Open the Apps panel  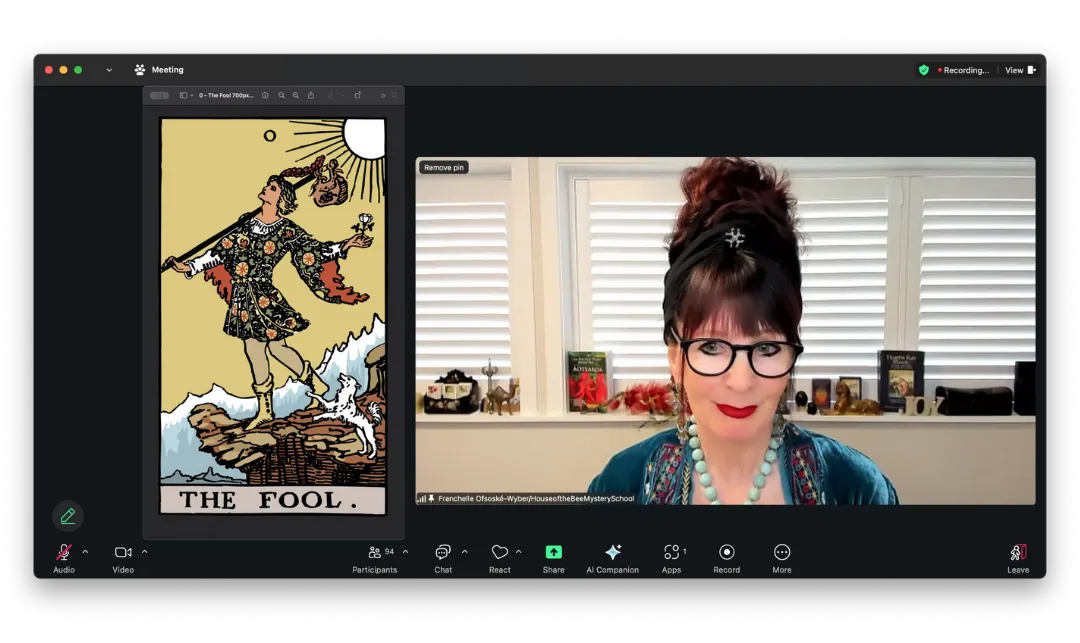pyautogui.click(x=671, y=553)
